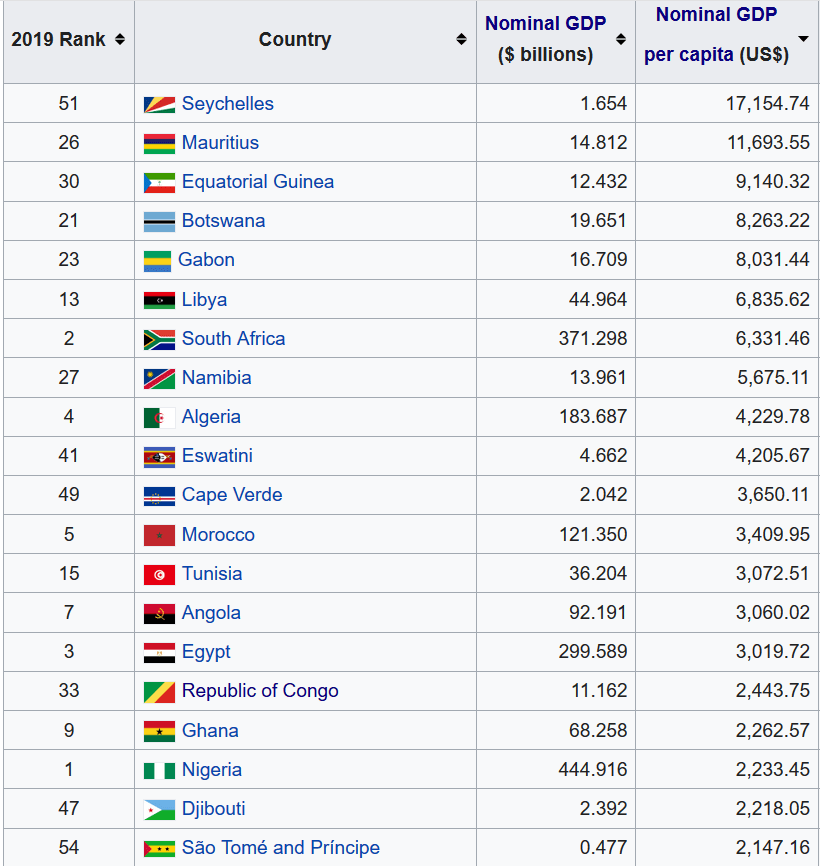
Task: Click the Nigeria flag icon
Action: click(x=158, y=769)
